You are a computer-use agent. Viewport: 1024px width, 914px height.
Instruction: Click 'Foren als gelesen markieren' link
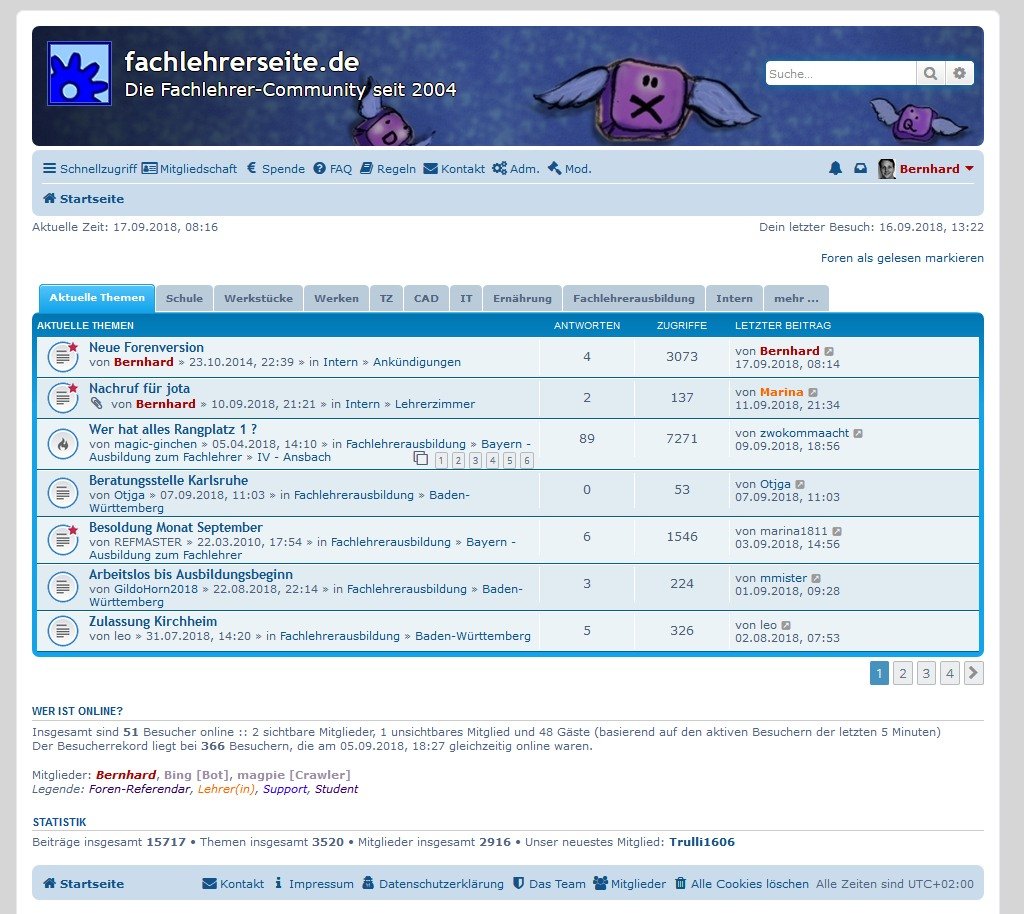[x=902, y=258]
